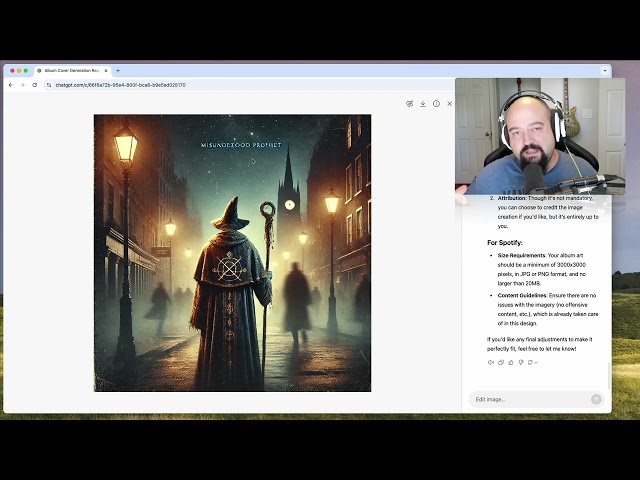Screen dimensions: 640x480
Task: Open the tab search dropdown arrow
Action: 605,71
